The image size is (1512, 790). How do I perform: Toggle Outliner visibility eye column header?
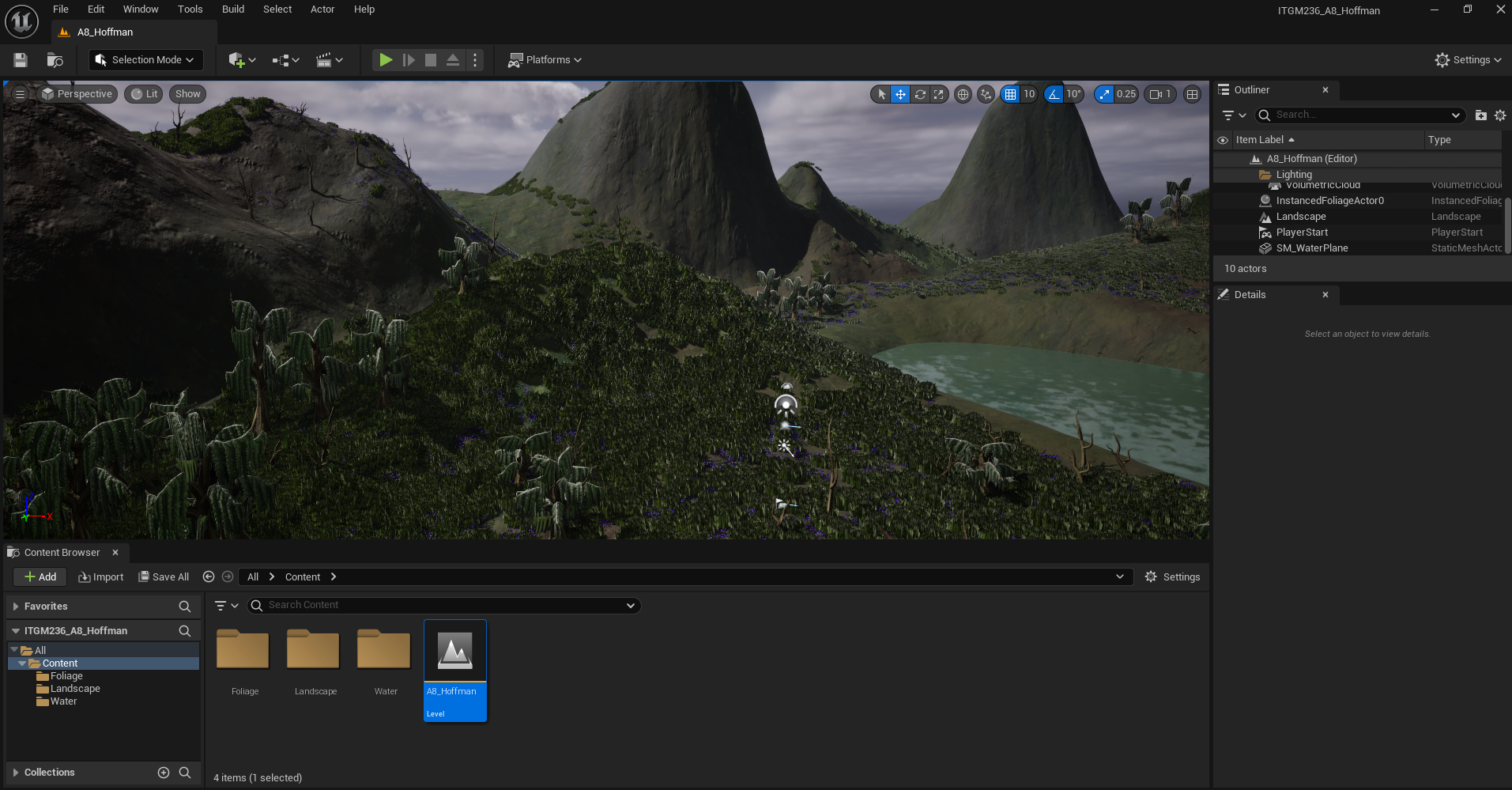click(1223, 140)
